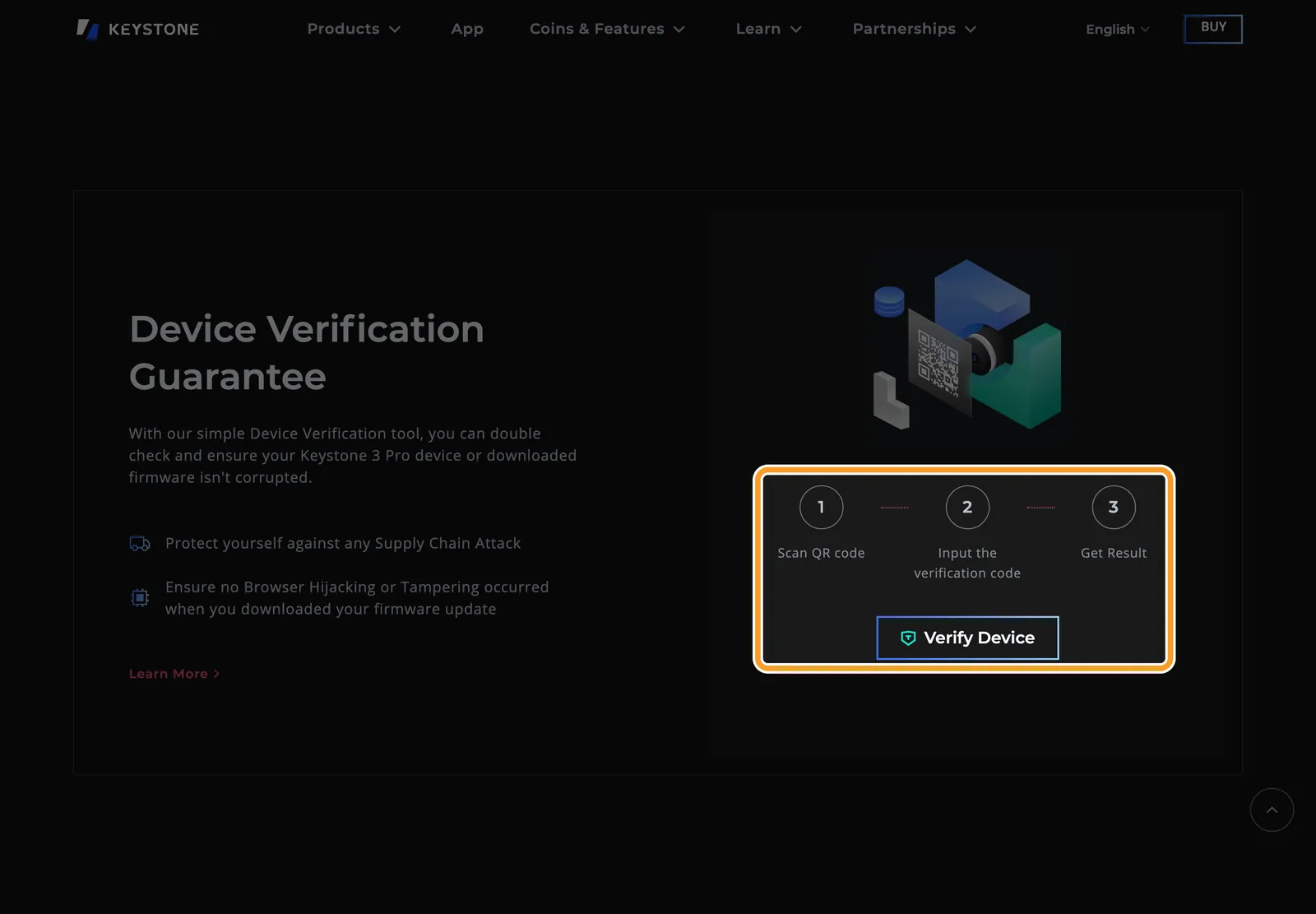This screenshot has width=1316, height=914.
Task: Click 'Protect yourself against any Supply Chain Attack' text
Action: click(343, 543)
